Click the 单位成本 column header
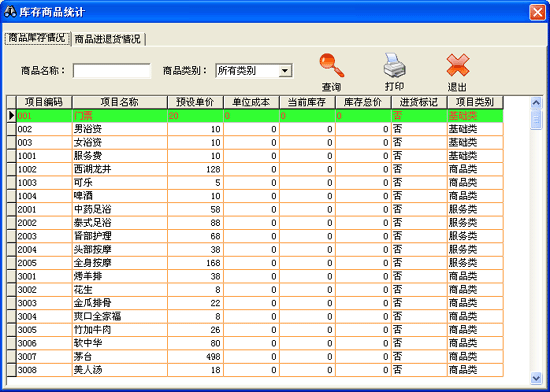550x392 pixels. click(251, 102)
